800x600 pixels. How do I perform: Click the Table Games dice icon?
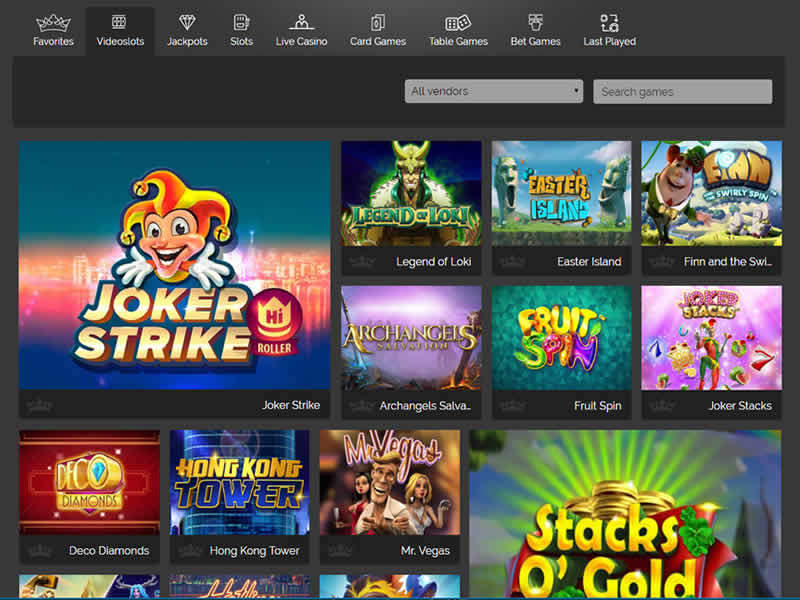(x=458, y=22)
